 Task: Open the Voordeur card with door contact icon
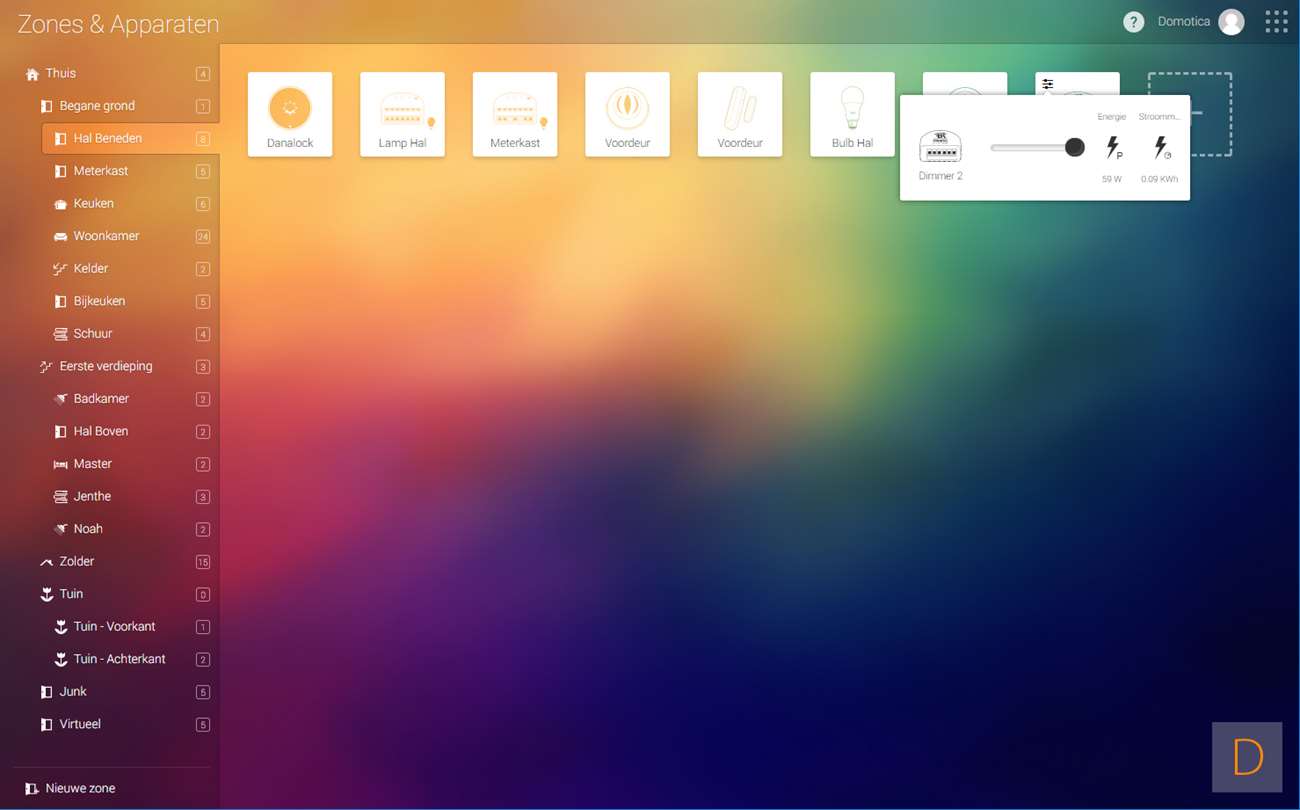740,114
